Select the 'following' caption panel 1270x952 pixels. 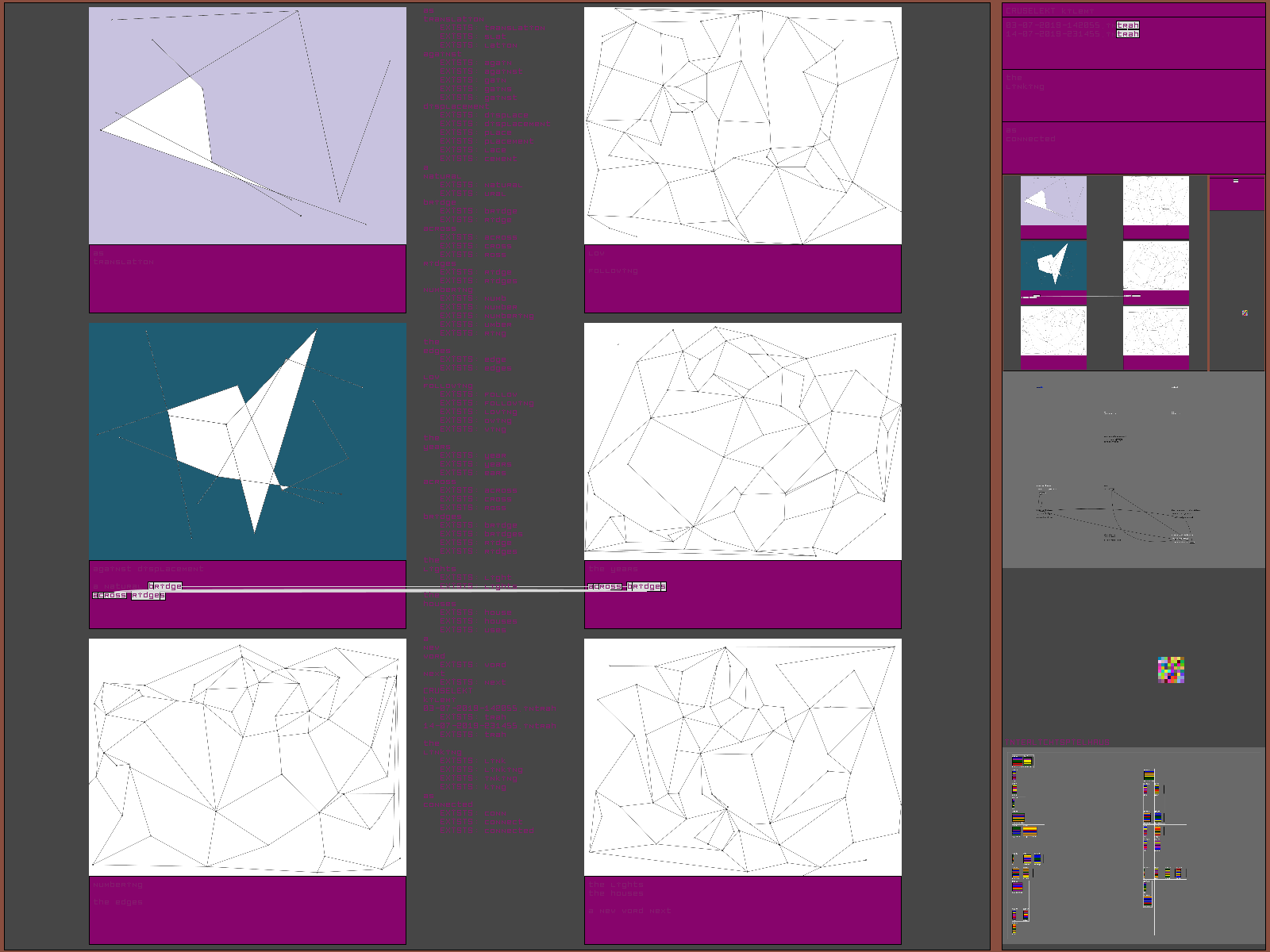point(742,278)
